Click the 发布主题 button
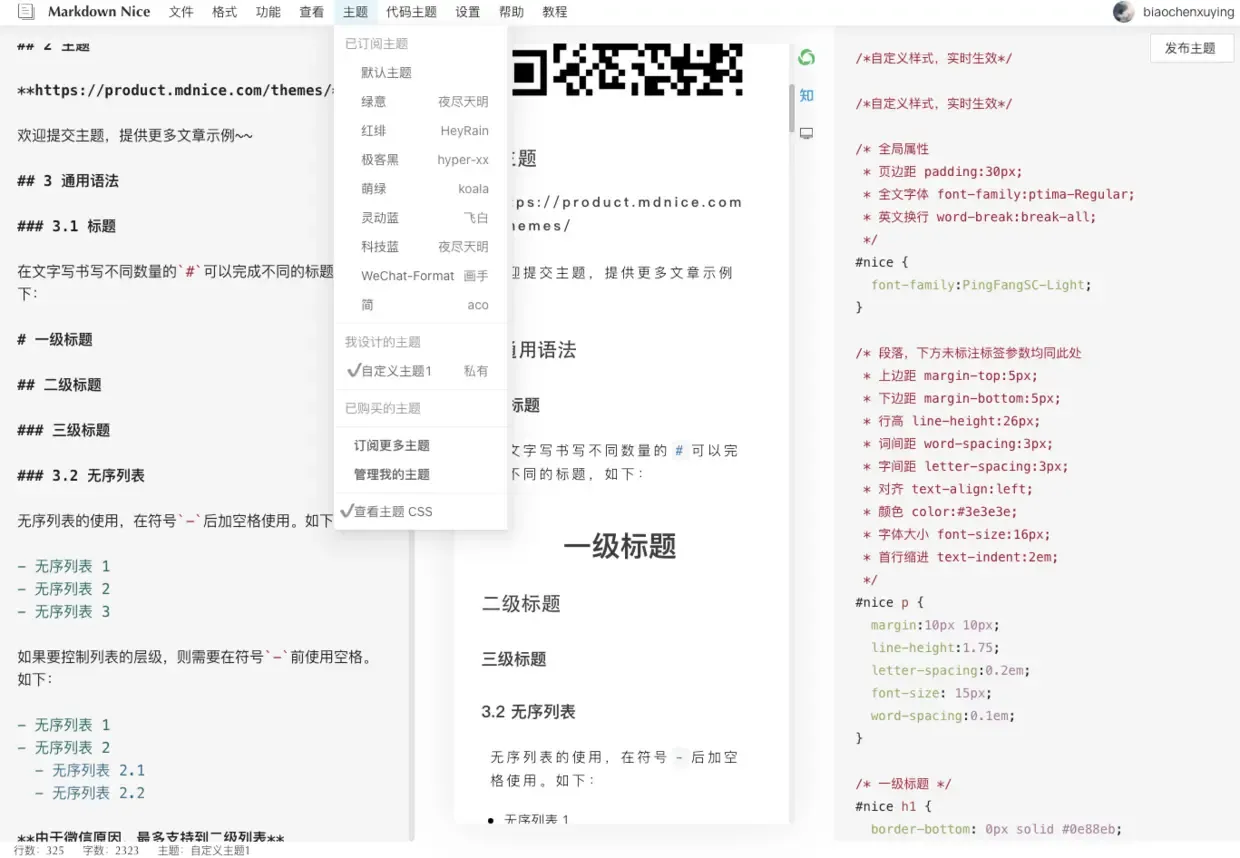This screenshot has width=1240, height=858. click(1191, 47)
